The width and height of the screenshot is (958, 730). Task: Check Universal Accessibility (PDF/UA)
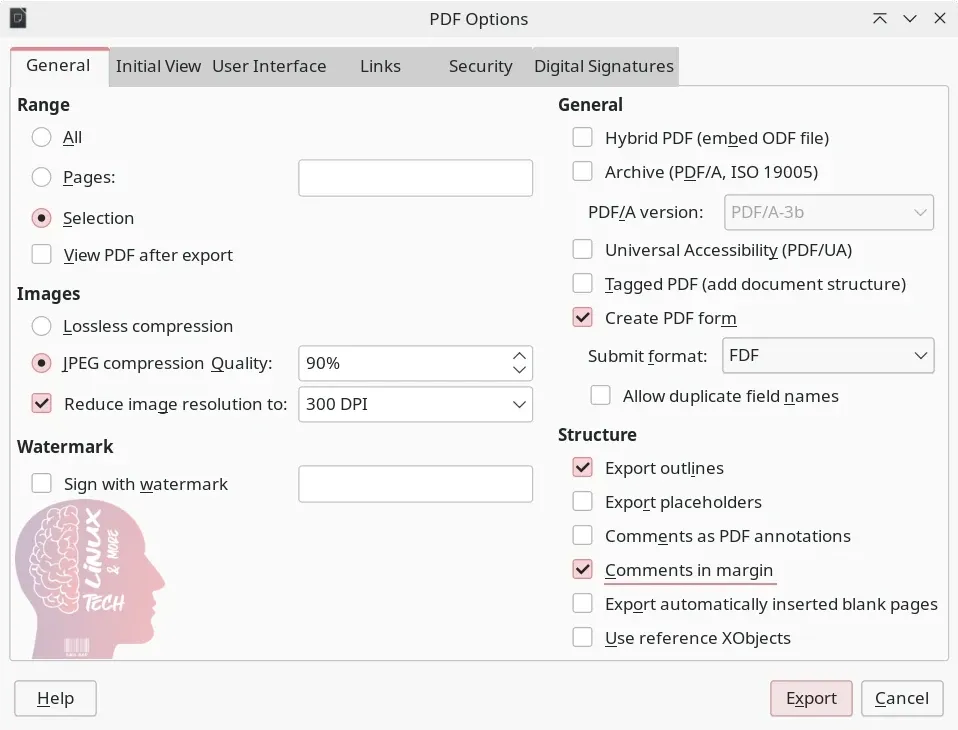(582, 249)
